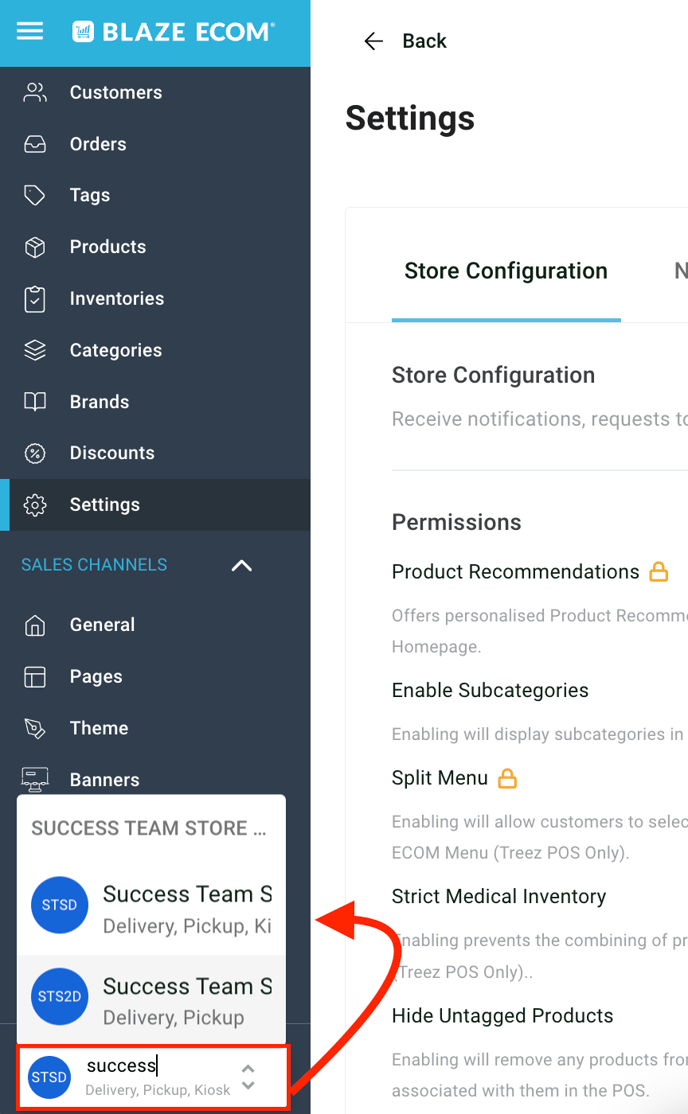688x1114 pixels.
Task: Select the STSD store from dropdown list
Action: [x=151, y=904]
